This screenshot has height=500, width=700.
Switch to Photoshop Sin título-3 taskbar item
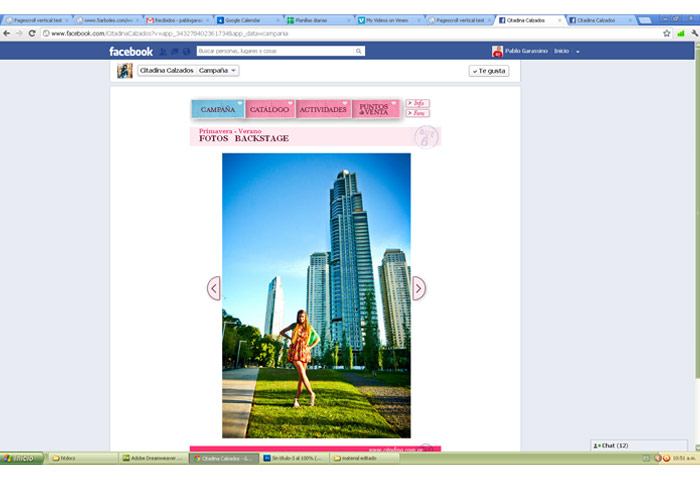click(294, 458)
